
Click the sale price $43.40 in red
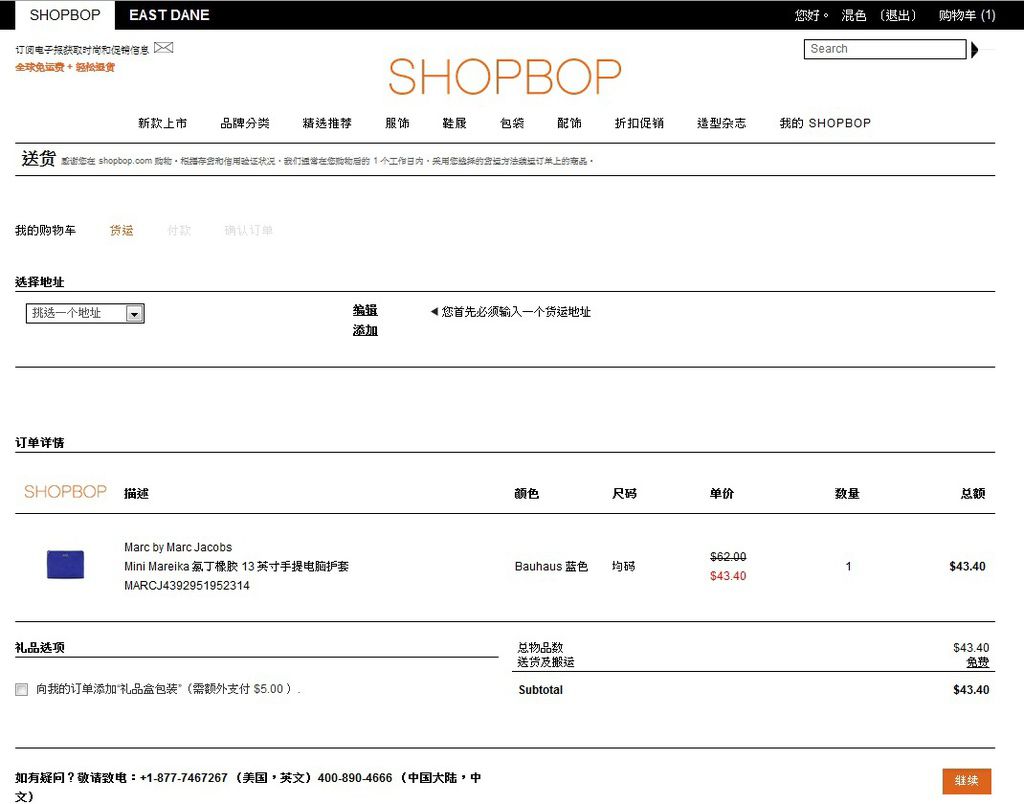[728, 576]
